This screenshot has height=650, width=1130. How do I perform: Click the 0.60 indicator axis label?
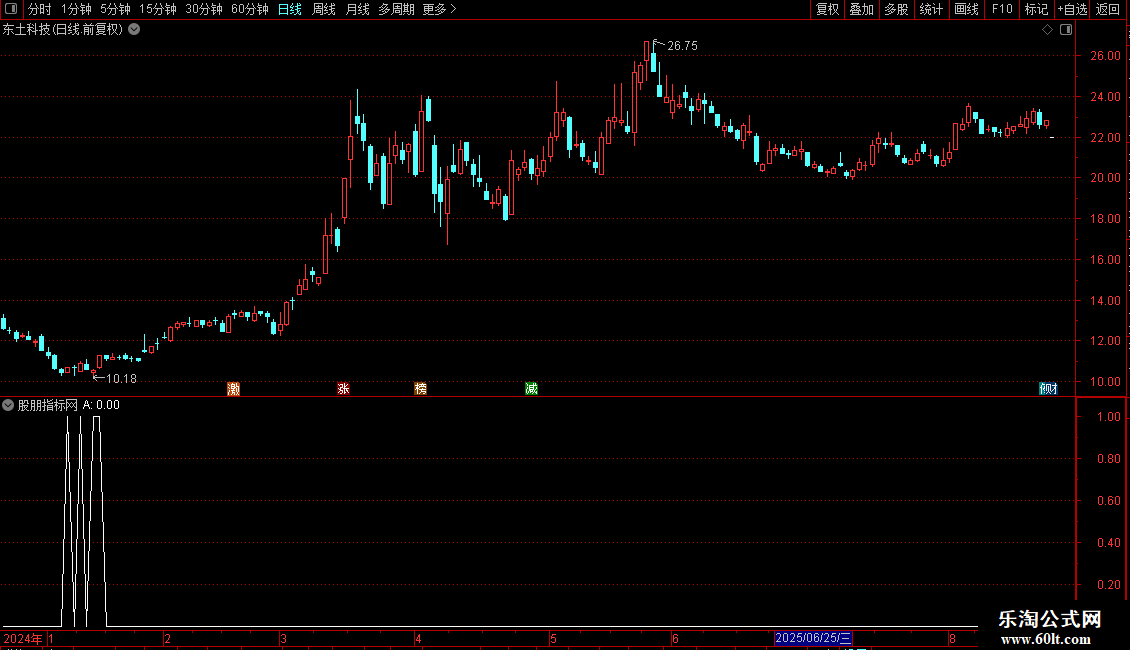[x=1109, y=501]
